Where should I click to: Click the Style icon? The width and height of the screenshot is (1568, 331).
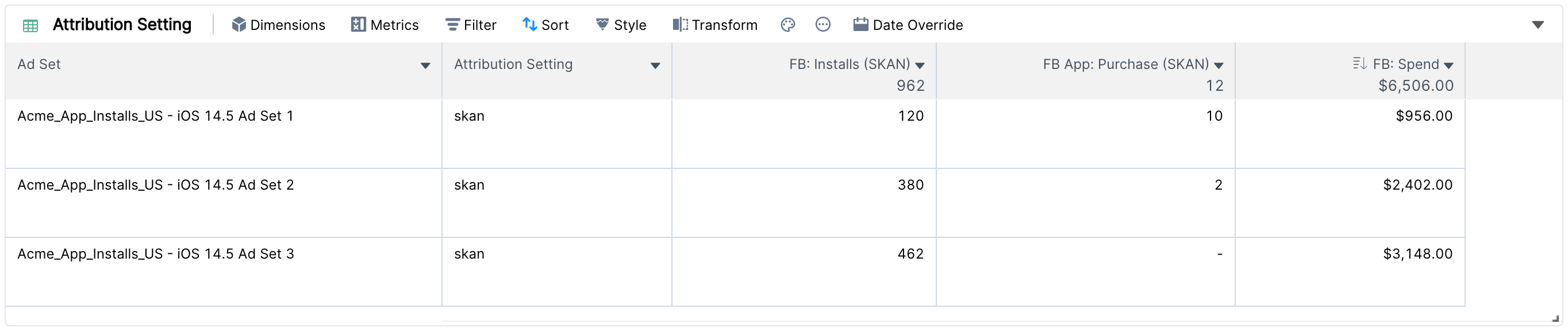(602, 24)
